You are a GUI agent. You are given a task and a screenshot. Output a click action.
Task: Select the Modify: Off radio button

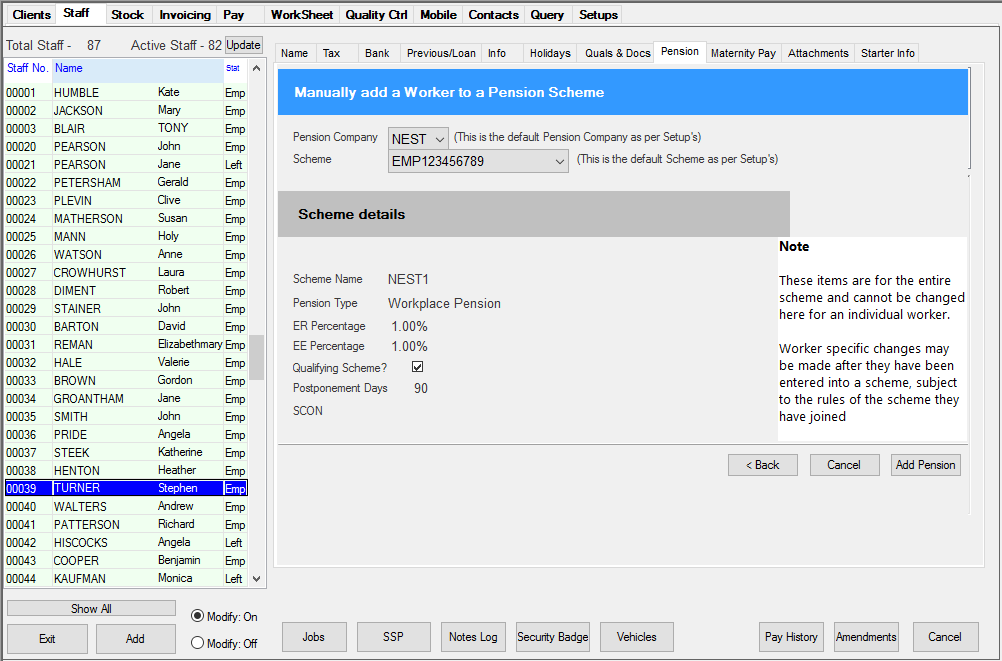coord(197,643)
